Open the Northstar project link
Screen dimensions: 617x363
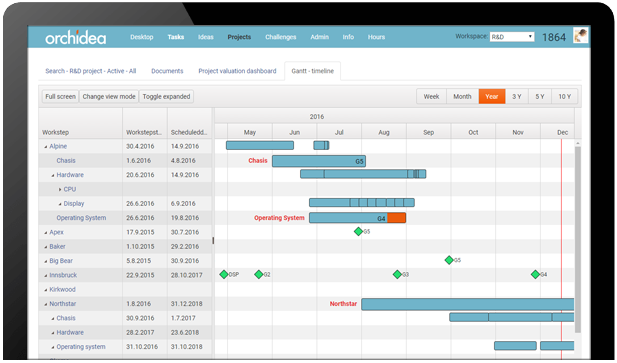(63, 304)
